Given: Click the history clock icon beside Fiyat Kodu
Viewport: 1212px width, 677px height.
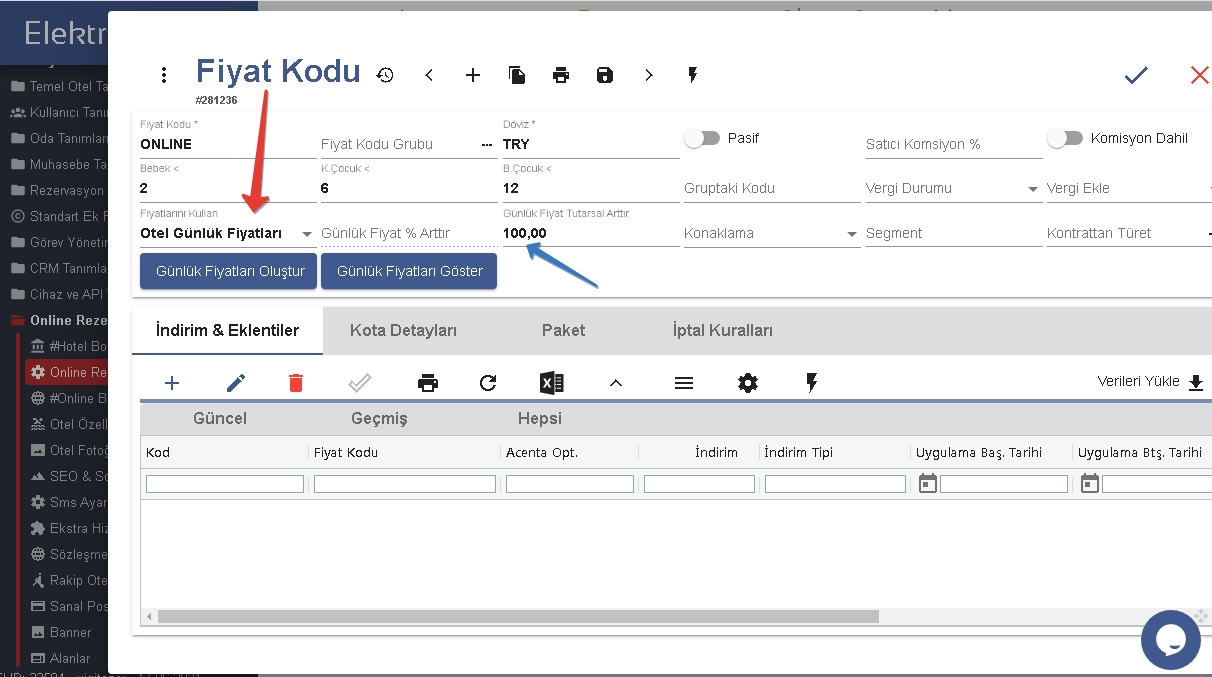Looking at the screenshot, I should coord(385,75).
